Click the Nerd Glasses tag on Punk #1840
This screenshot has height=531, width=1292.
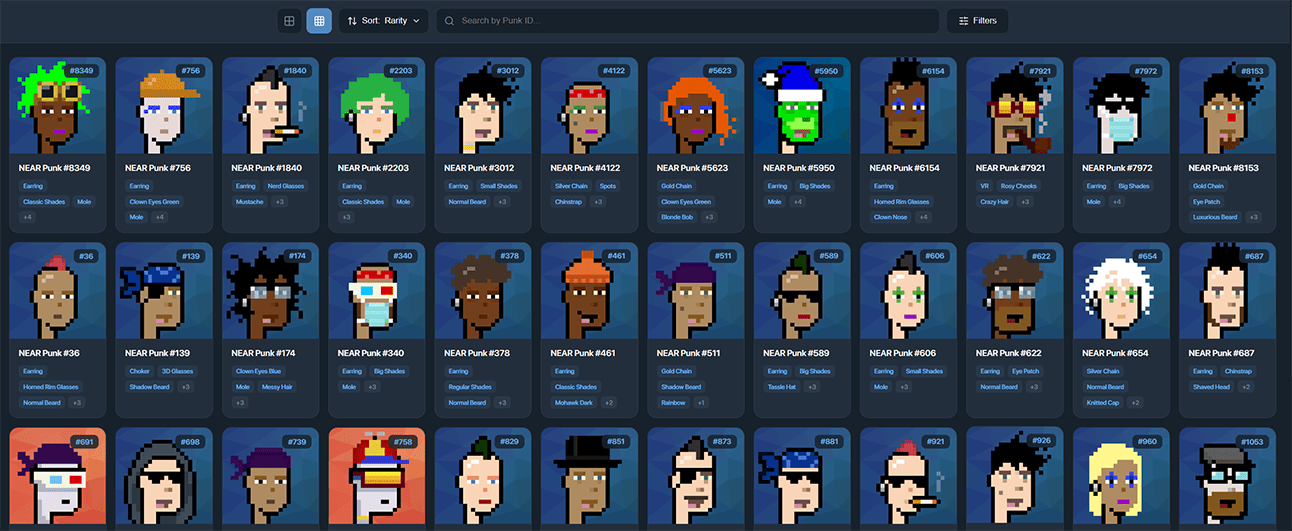285,186
